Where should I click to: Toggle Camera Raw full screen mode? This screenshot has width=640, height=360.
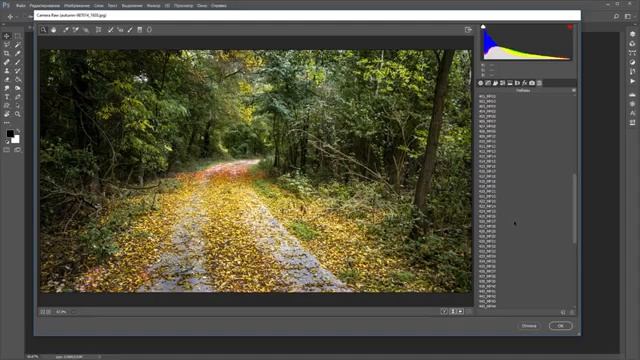click(468, 30)
